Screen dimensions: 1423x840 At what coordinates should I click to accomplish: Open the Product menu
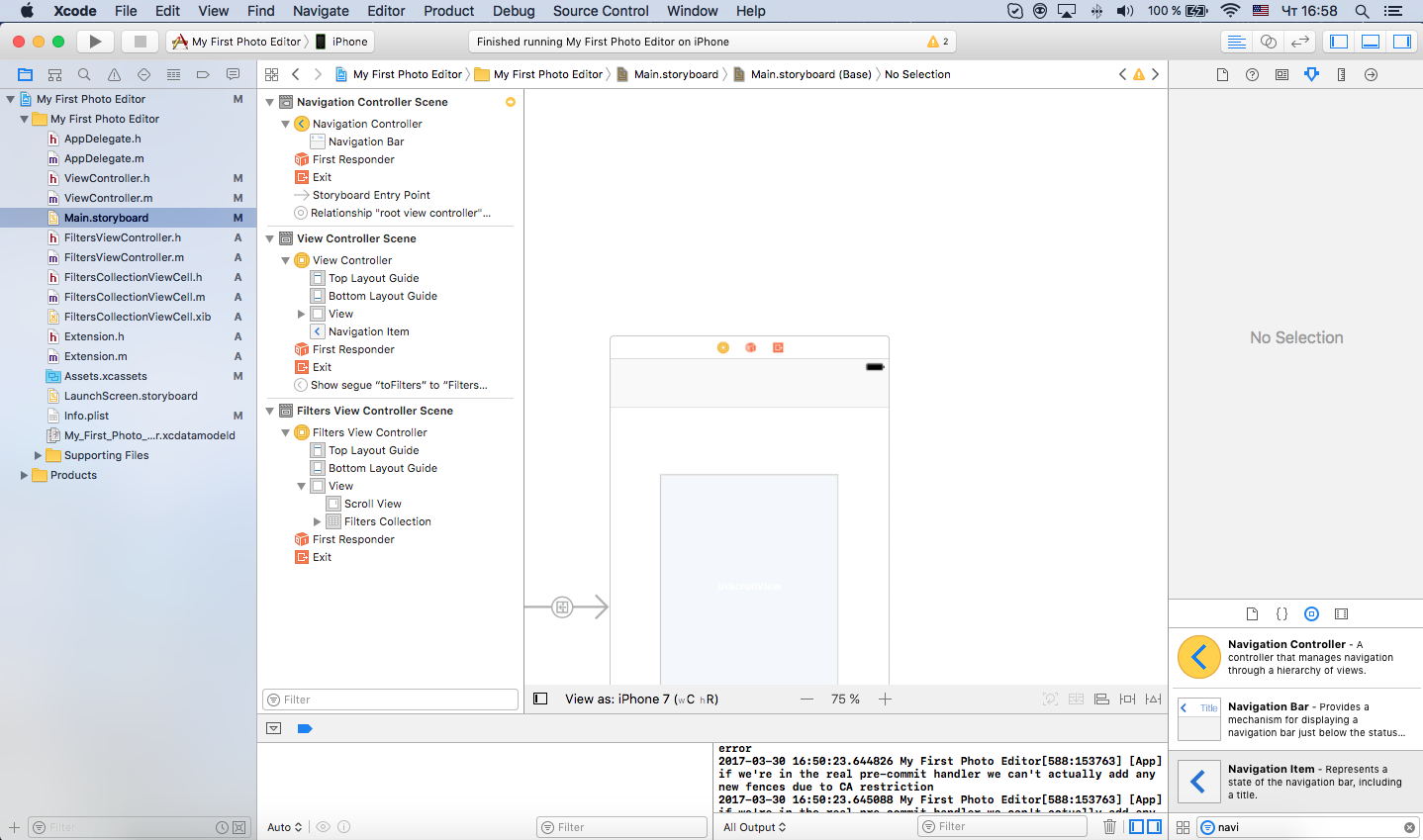tap(449, 11)
